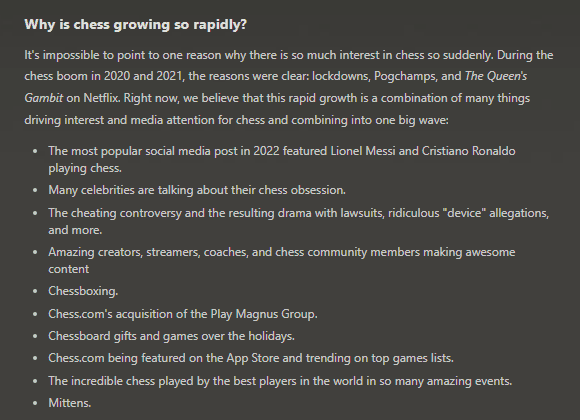This screenshot has height=420, width=580.
Task: Click 'and more.' on the wrapped bullet line
Action: pos(75,230)
